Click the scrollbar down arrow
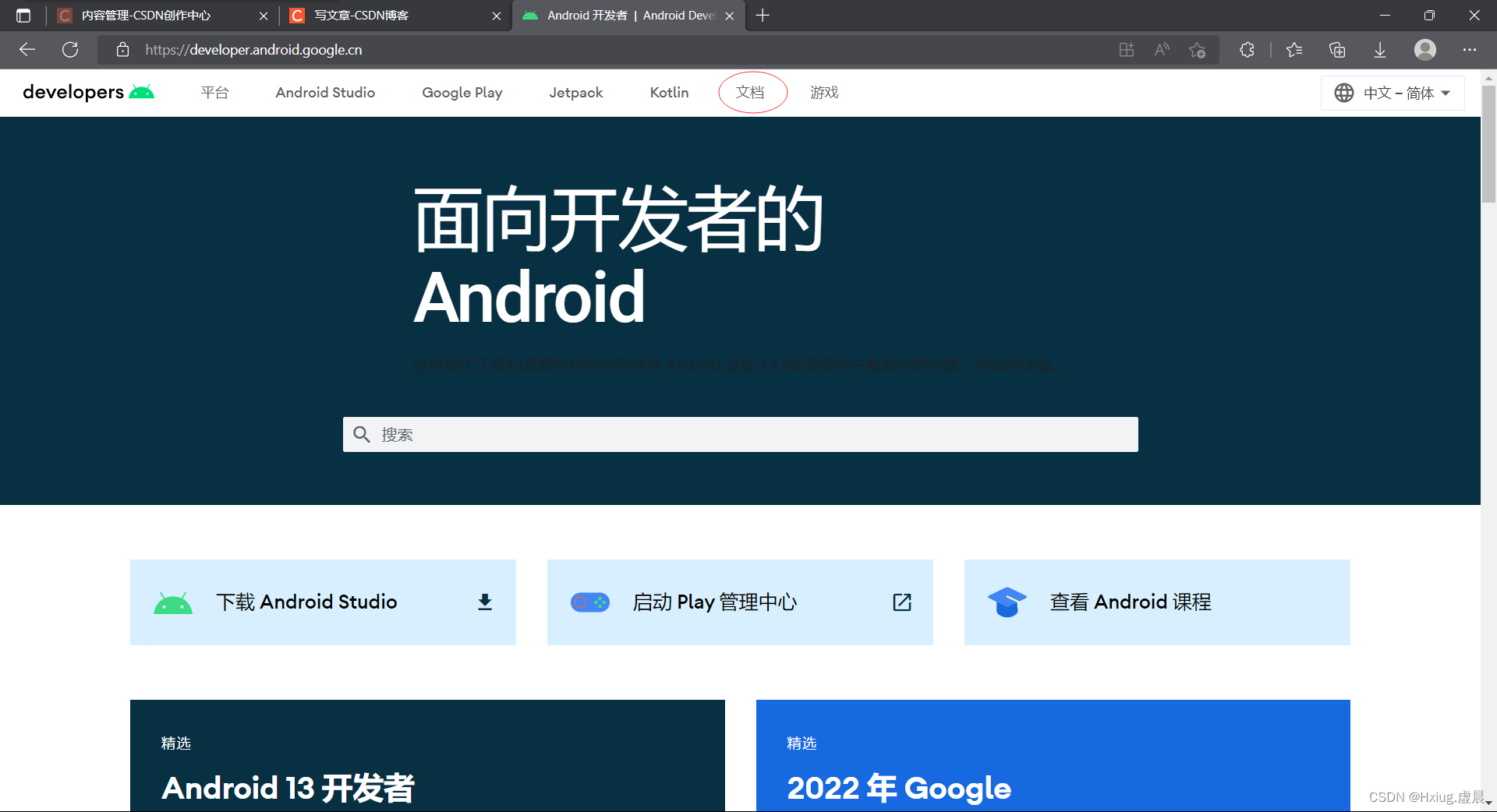 pyautogui.click(x=1488, y=803)
